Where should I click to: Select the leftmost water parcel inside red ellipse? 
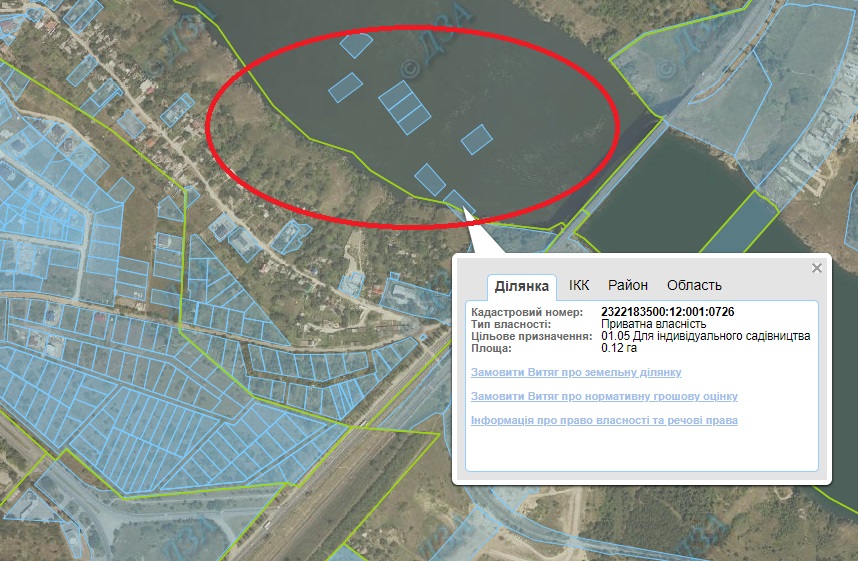click(345, 87)
